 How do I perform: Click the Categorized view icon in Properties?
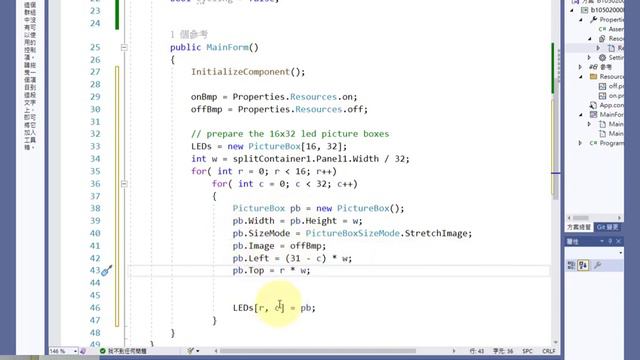(x=571, y=266)
